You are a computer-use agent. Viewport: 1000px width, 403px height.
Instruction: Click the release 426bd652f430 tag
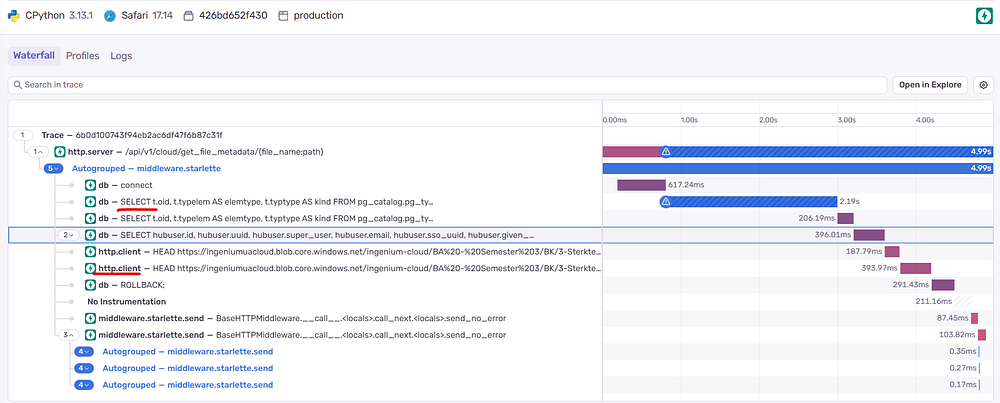pos(225,15)
